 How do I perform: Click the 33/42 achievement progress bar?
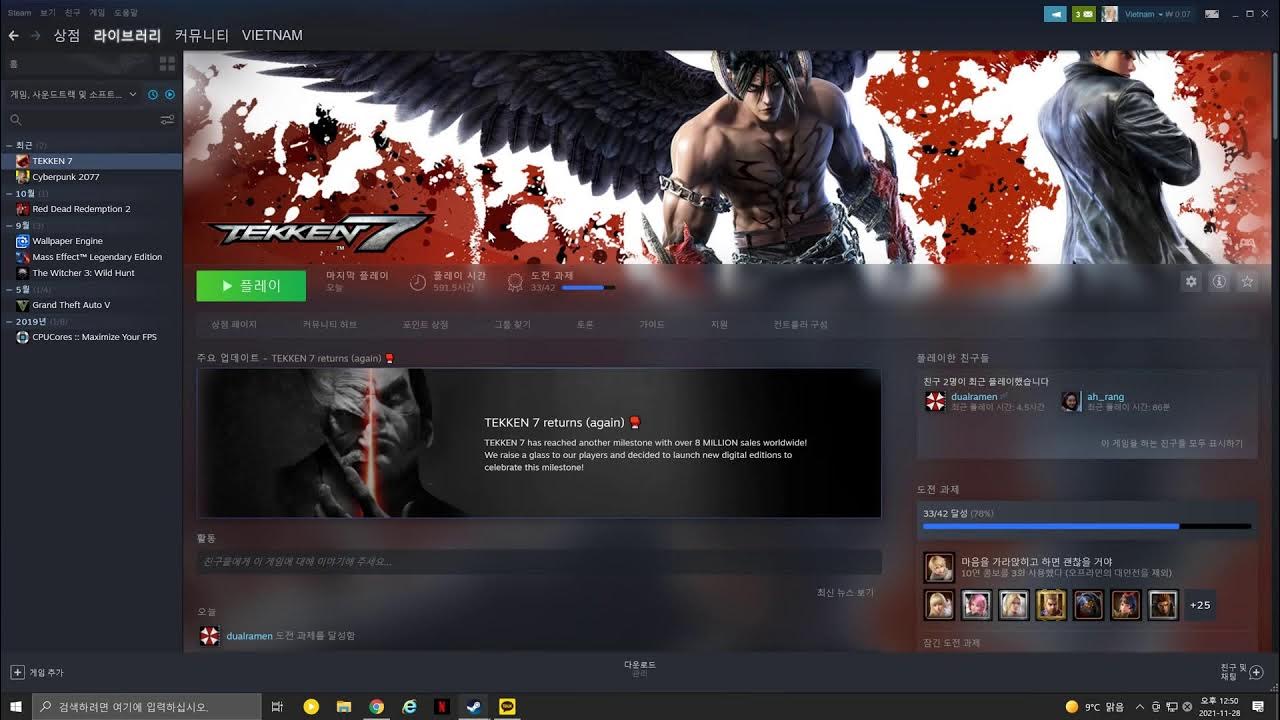pos(1087,526)
